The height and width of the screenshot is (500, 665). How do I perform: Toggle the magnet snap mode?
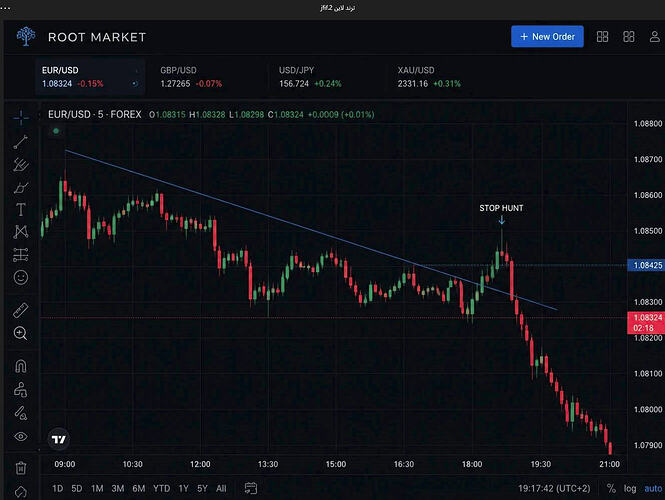click(21, 366)
